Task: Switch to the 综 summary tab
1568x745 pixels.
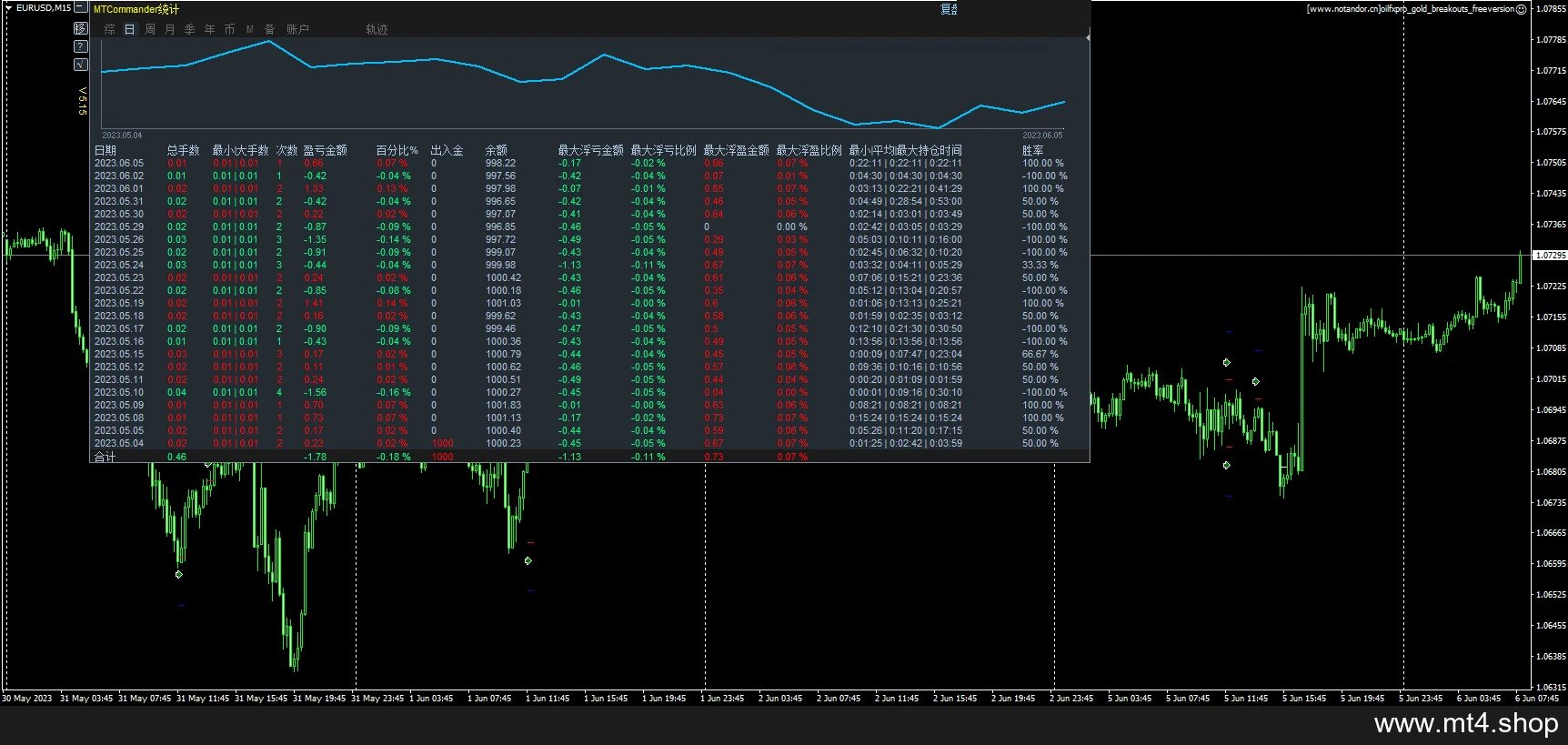Action: (x=110, y=29)
